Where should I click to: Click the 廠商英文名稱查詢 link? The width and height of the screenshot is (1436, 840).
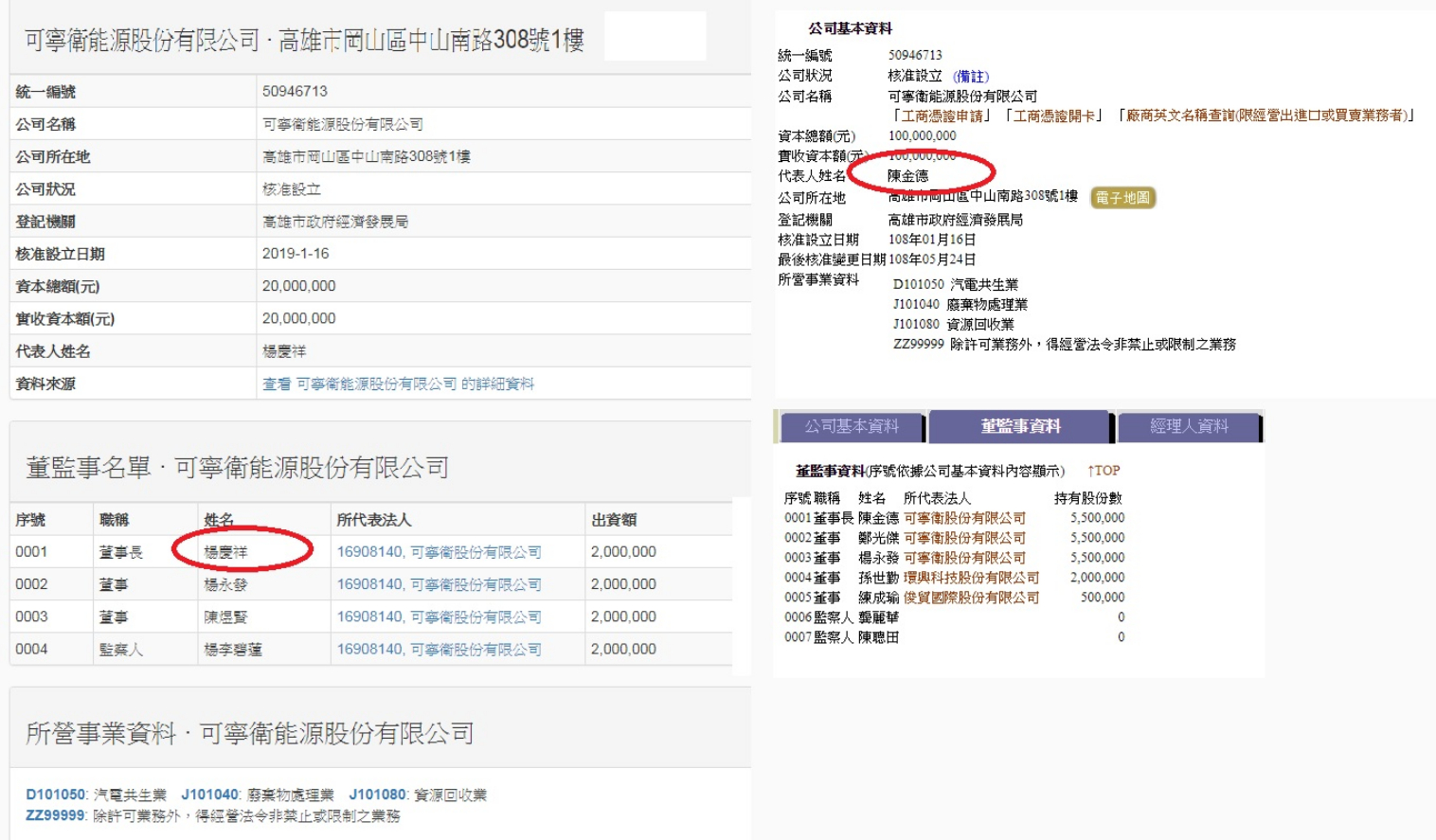[1265, 116]
